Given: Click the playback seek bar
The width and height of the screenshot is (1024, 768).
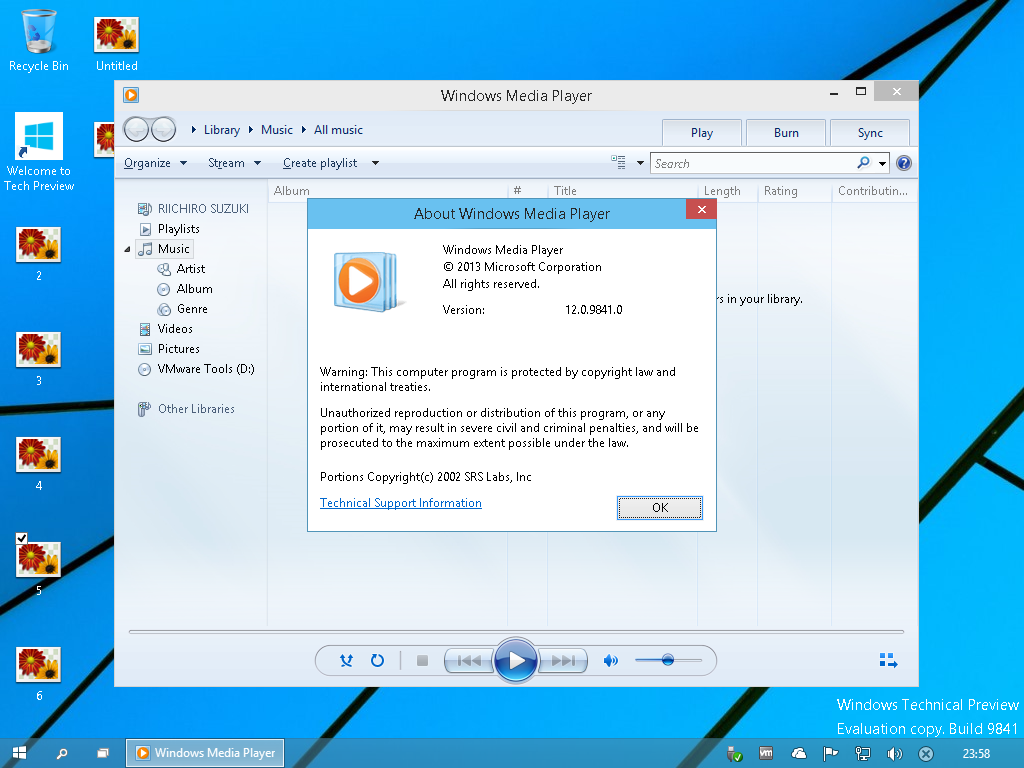Looking at the screenshot, I should 516,632.
